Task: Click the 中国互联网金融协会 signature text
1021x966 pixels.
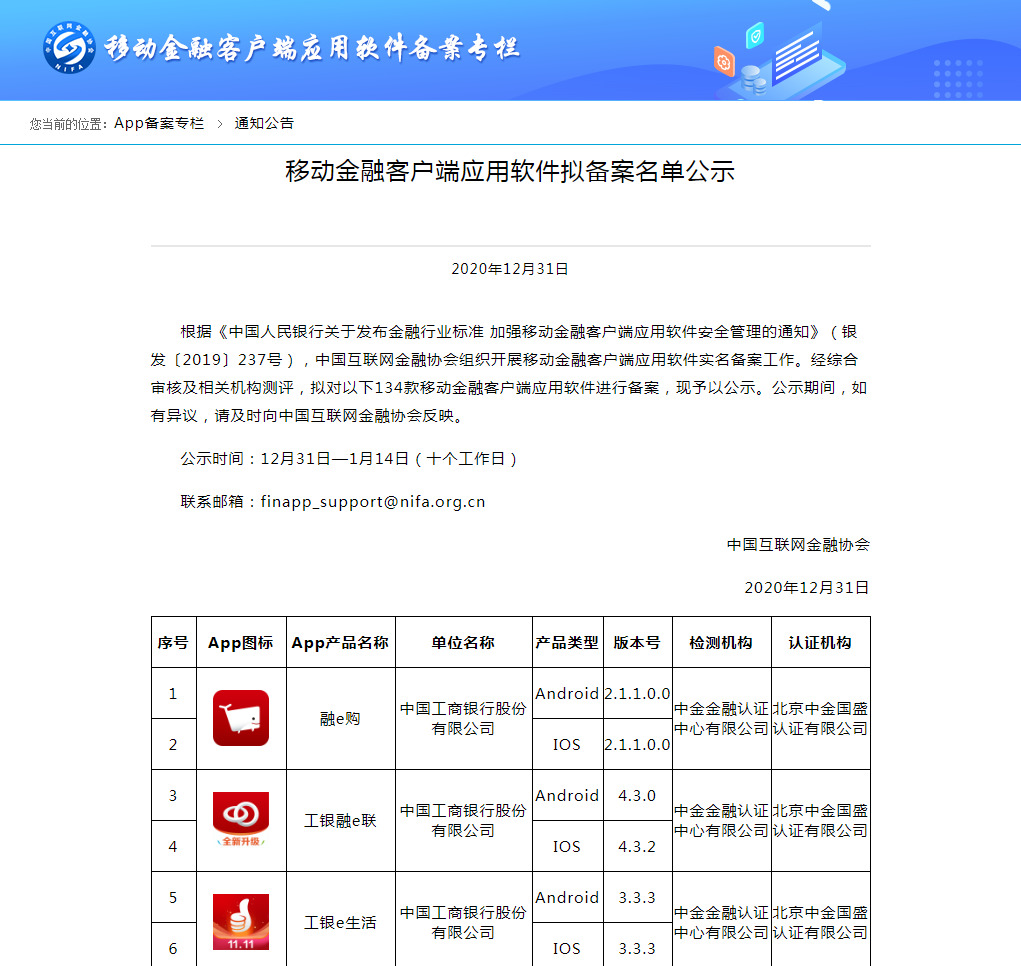Action: pos(798,545)
